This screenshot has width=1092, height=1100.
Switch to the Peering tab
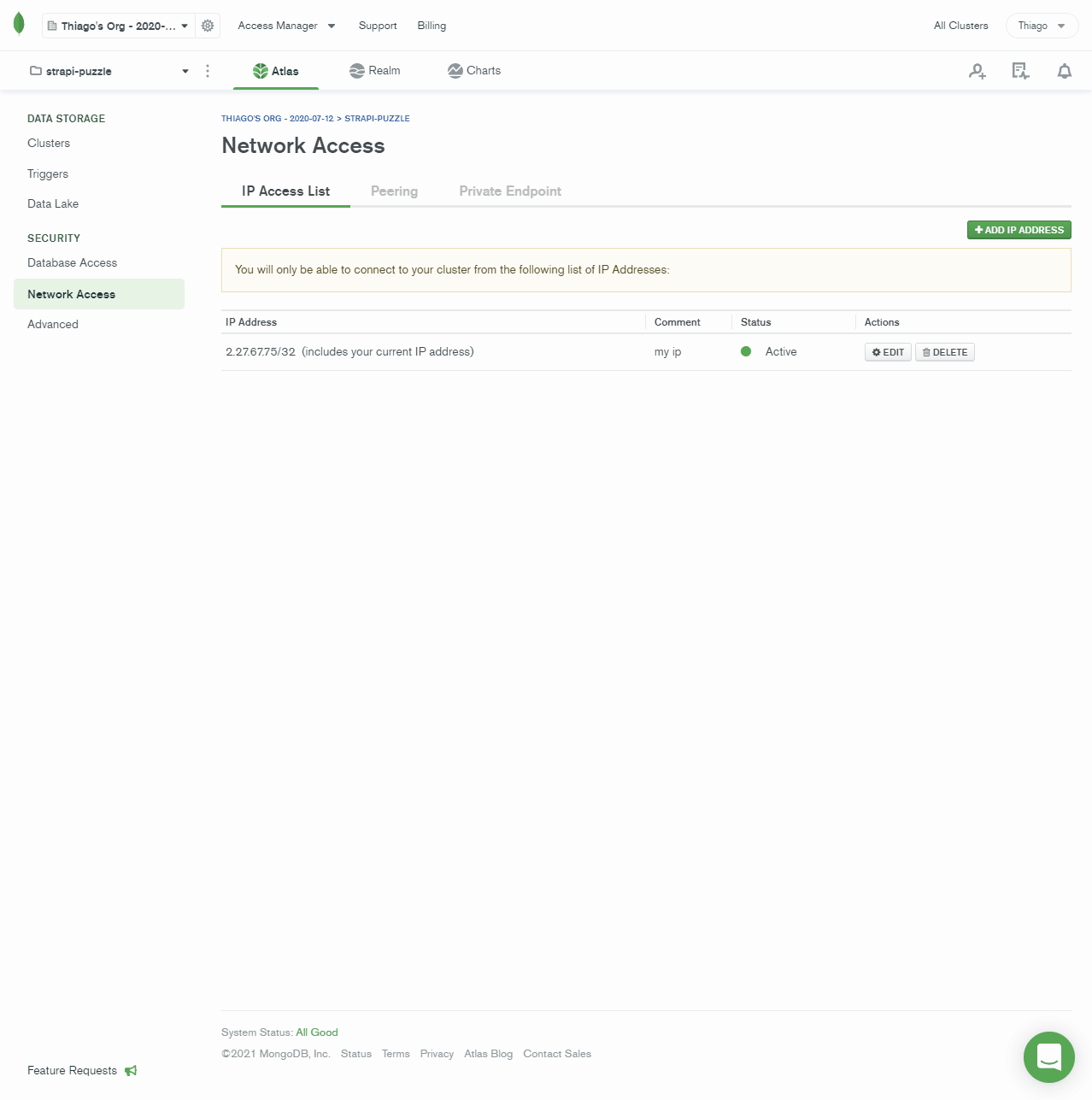[394, 191]
